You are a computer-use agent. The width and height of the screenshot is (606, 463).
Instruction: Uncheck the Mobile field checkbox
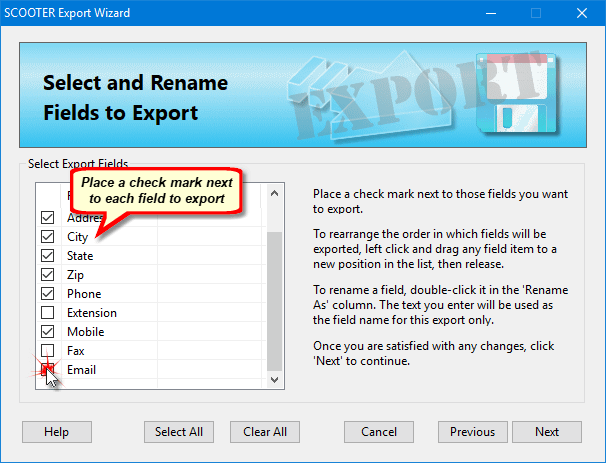pos(48,331)
